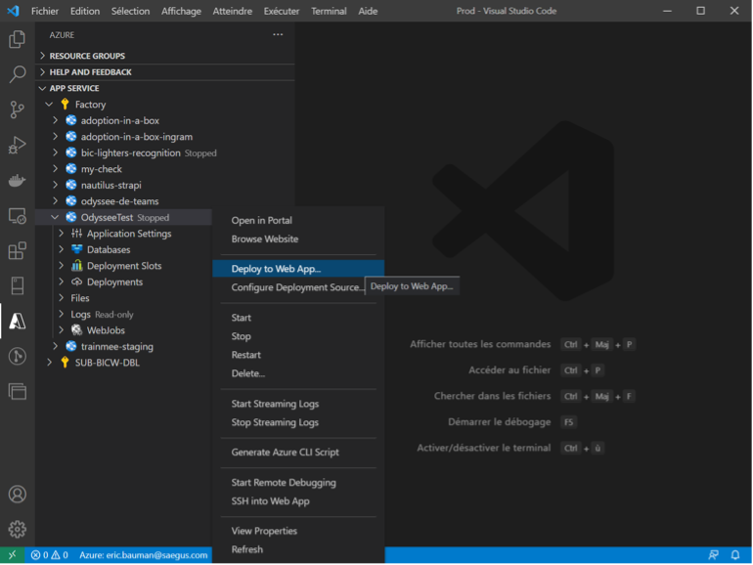This screenshot has height=565, width=753.
Task: Click the OdysseeTest web app icon
Action: click(71, 217)
